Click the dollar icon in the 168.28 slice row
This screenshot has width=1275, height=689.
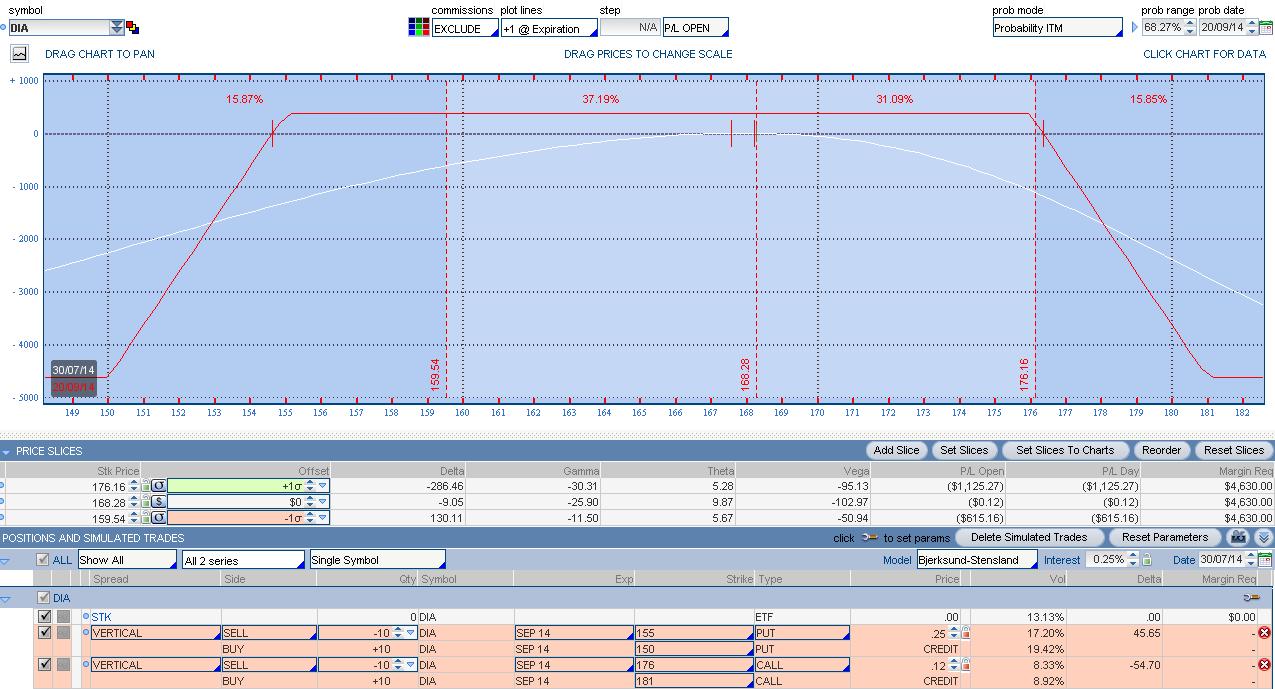pos(159,502)
